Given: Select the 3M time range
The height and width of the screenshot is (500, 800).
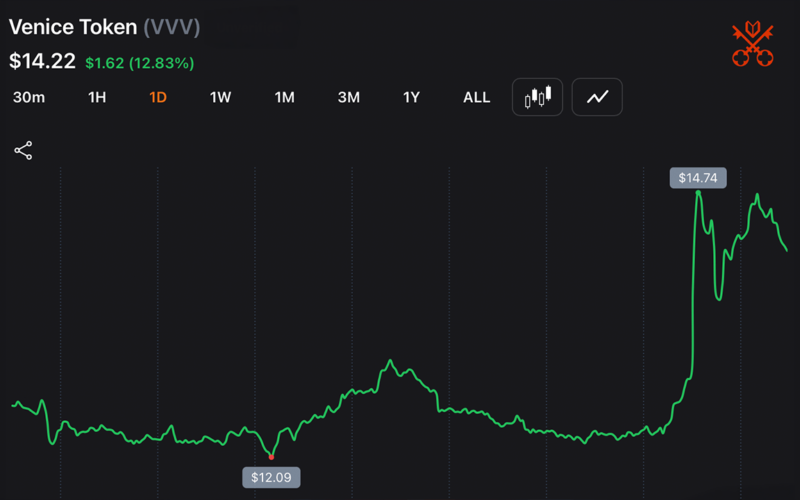Looking at the screenshot, I should point(349,97).
